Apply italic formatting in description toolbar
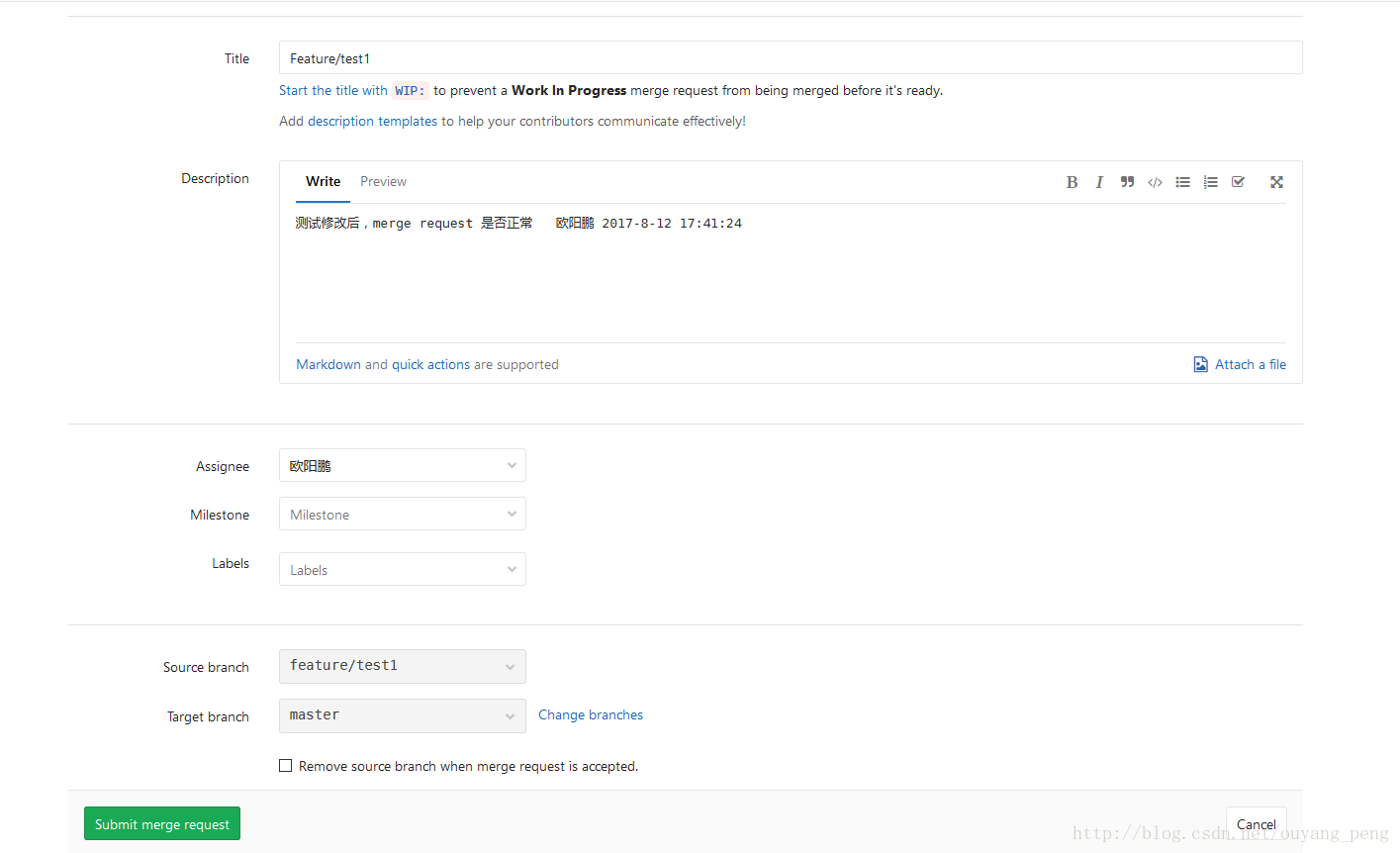1400x853 pixels. (1099, 182)
